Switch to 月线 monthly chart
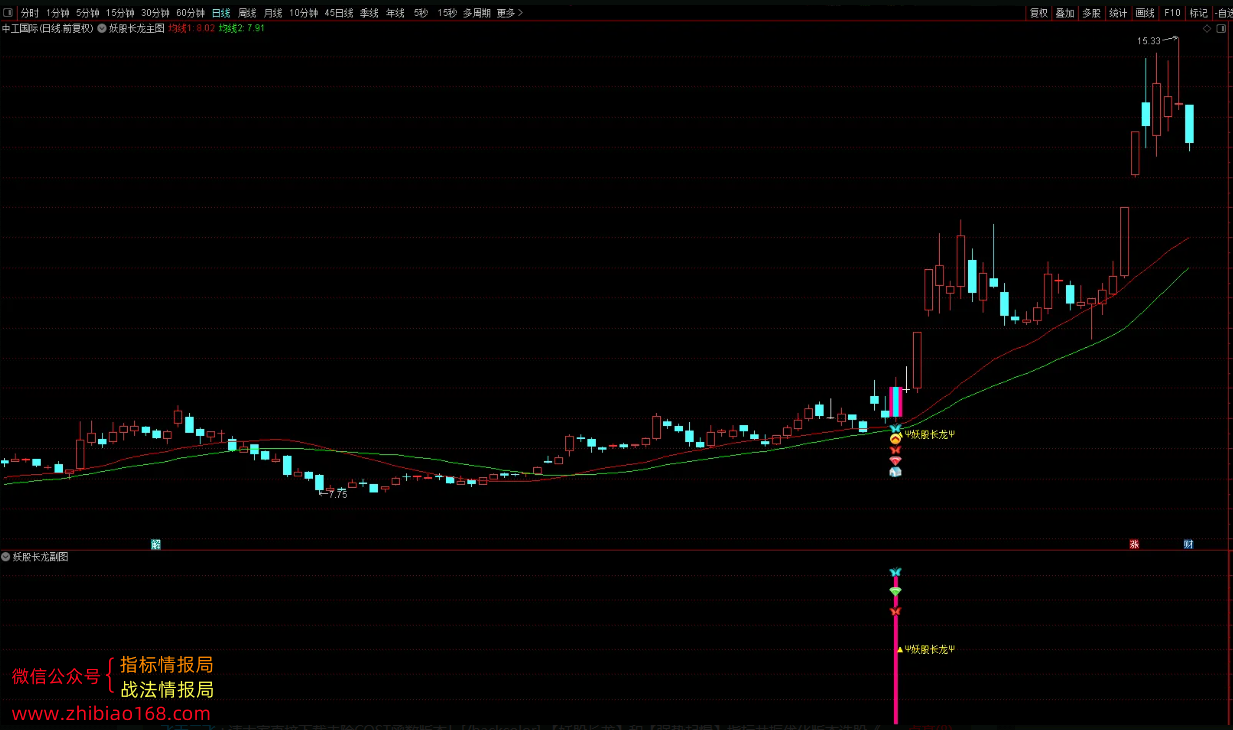Image resolution: width=1233 pixels, height=730 pixels. pos(273,13)
